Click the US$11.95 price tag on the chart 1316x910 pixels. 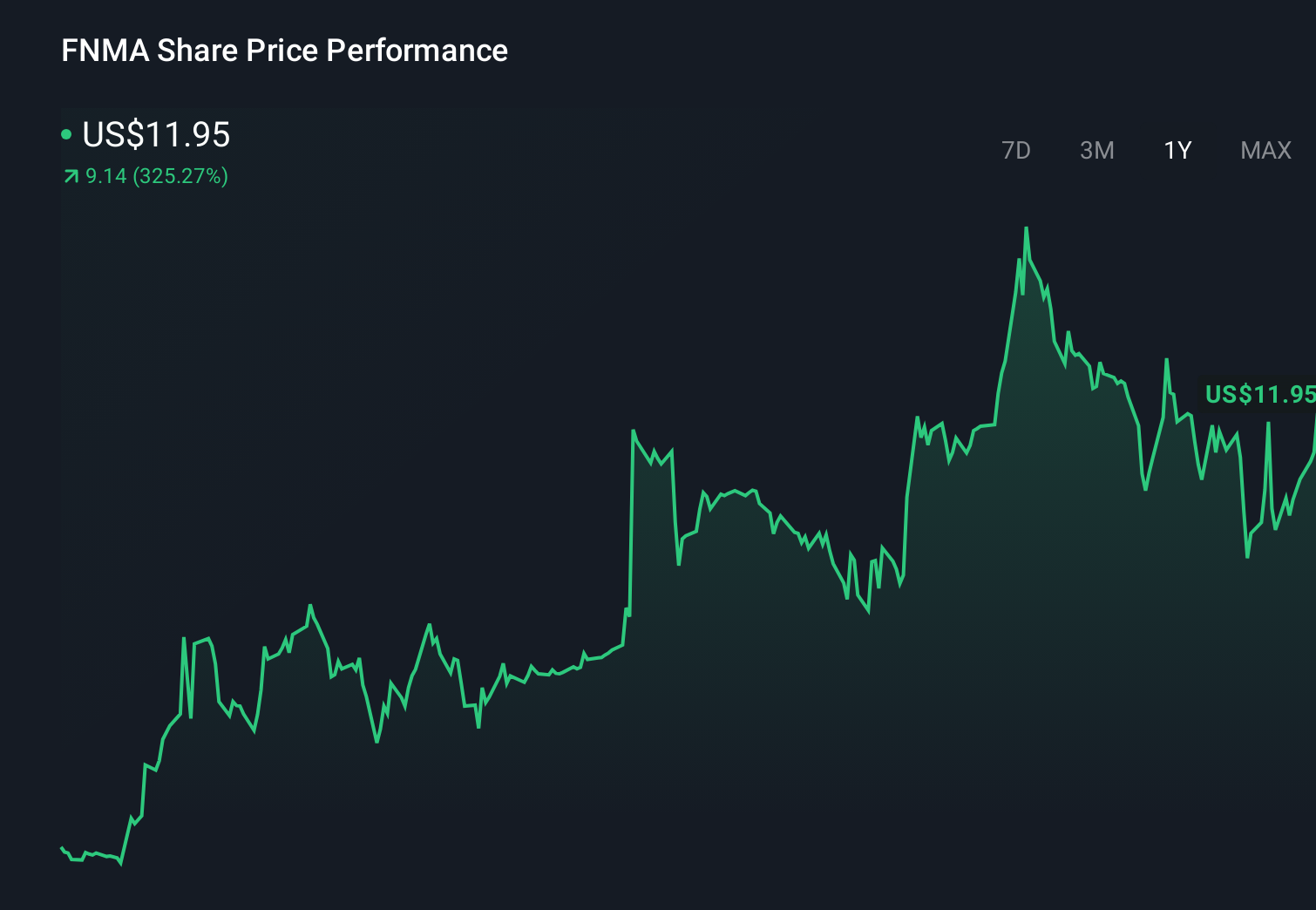click(1260, 394)
